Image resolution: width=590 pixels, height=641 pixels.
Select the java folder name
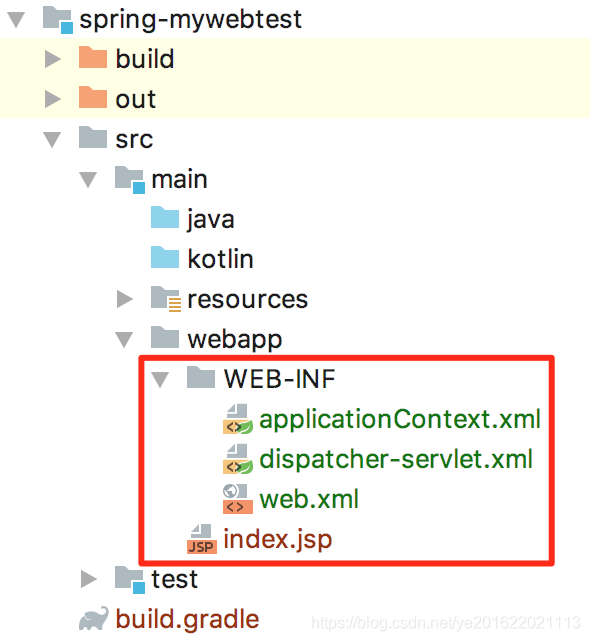pos(211,220)
